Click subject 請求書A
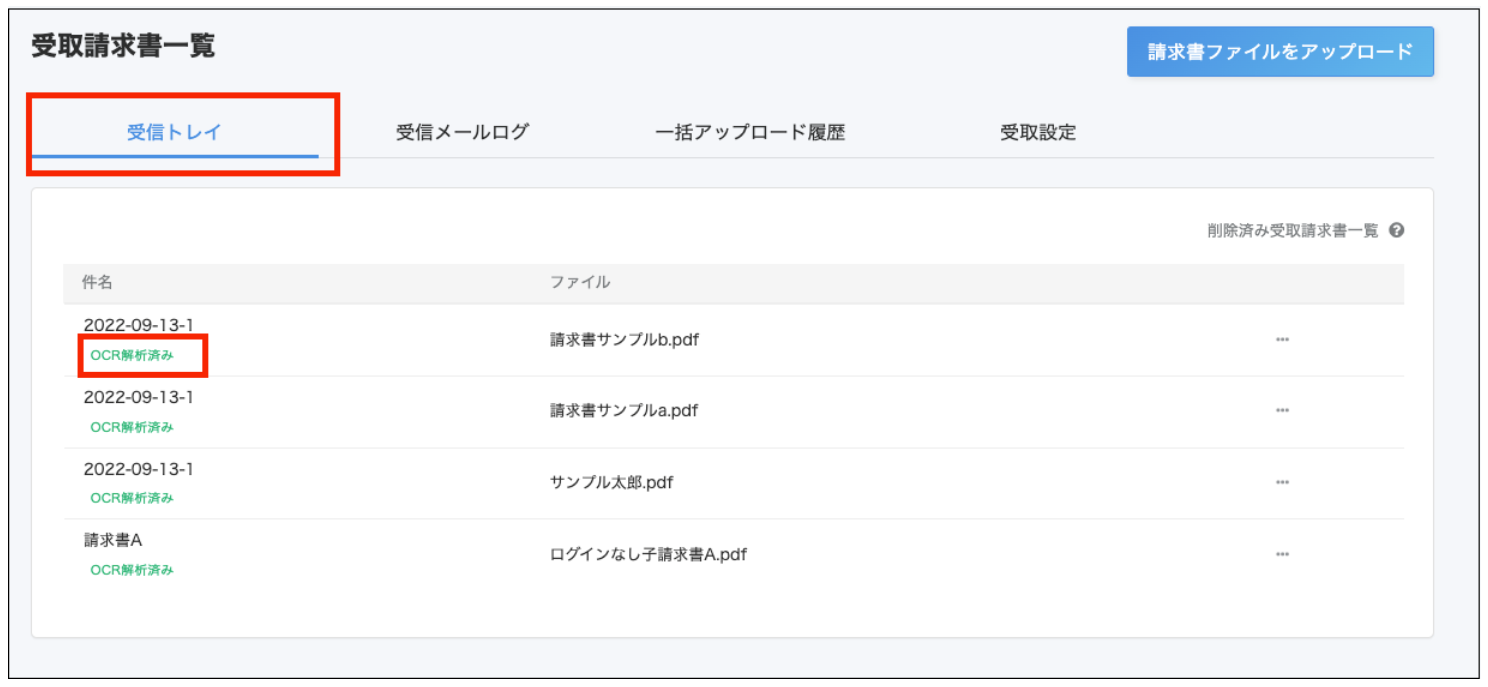The width and height of the screenshot is (1488, 687). 113,540
